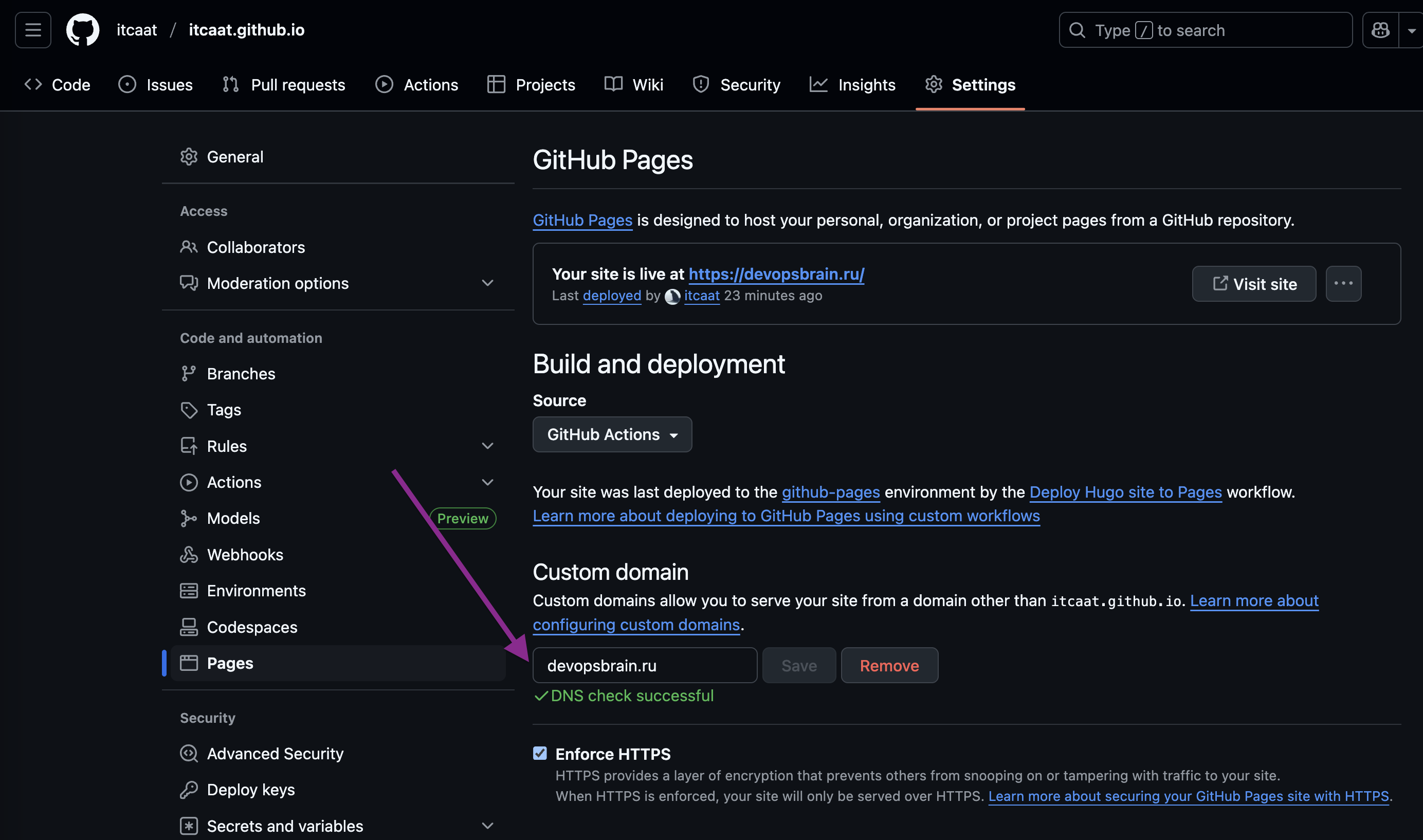1423x840 pixels.
Task: Toggle the Enforce HTTPS checkbox
Action: 540,754
